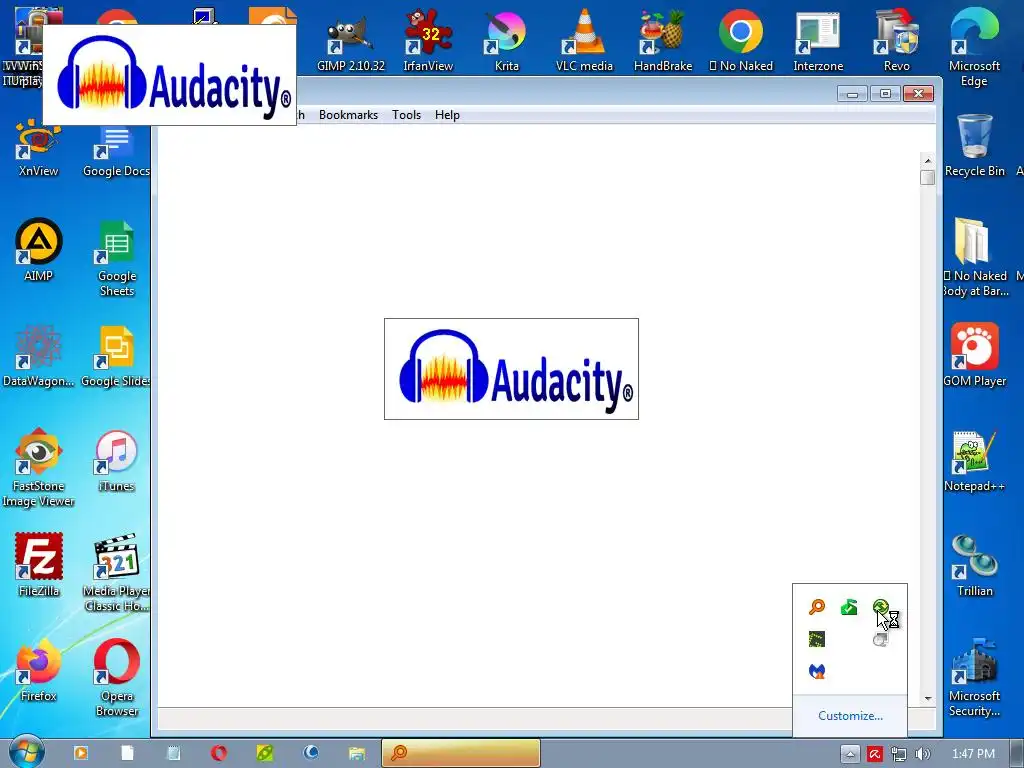Image resolution: width=1024 pixels, height=768 pixels.
Task: Open the Tools menu
Action: pyautogui.click(x=406, y=115)
